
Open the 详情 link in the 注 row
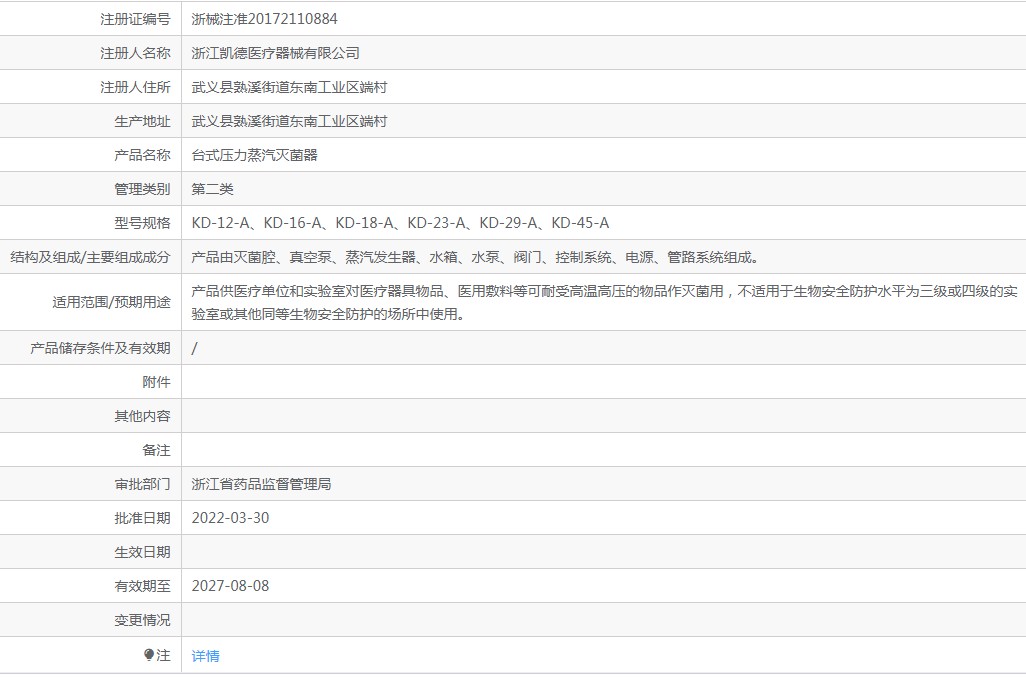pos(205,656)
